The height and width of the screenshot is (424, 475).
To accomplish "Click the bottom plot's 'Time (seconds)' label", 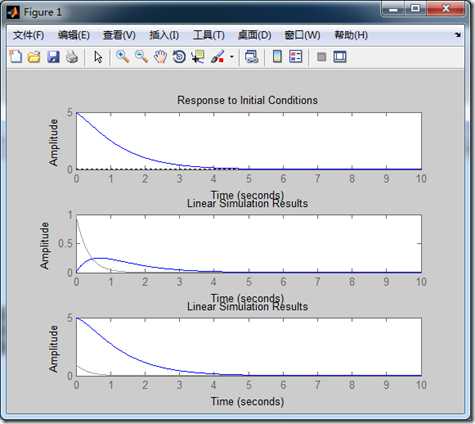I will coord(247,402).
